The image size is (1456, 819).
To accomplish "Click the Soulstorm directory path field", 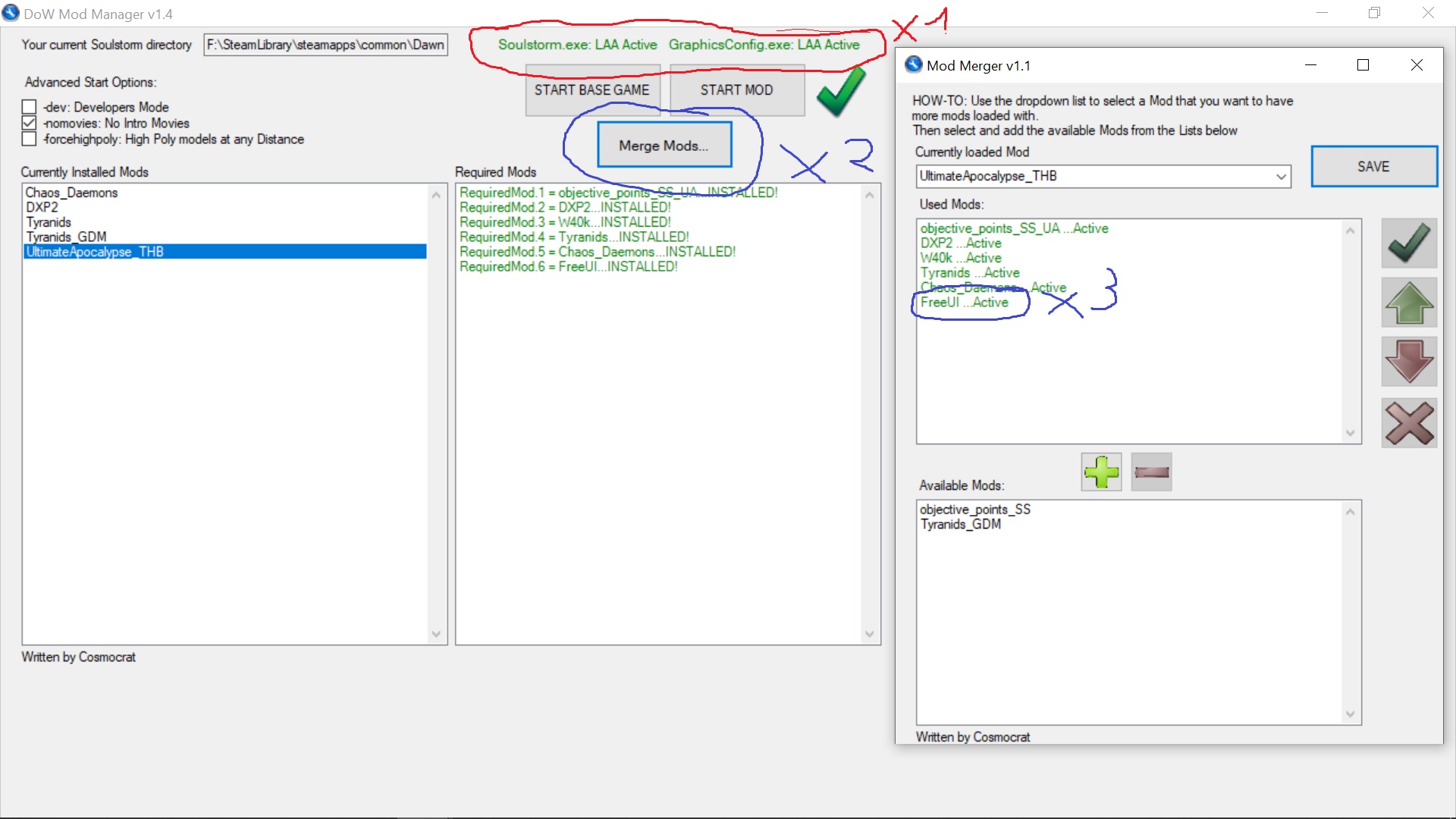I will (x=325, y=45).
